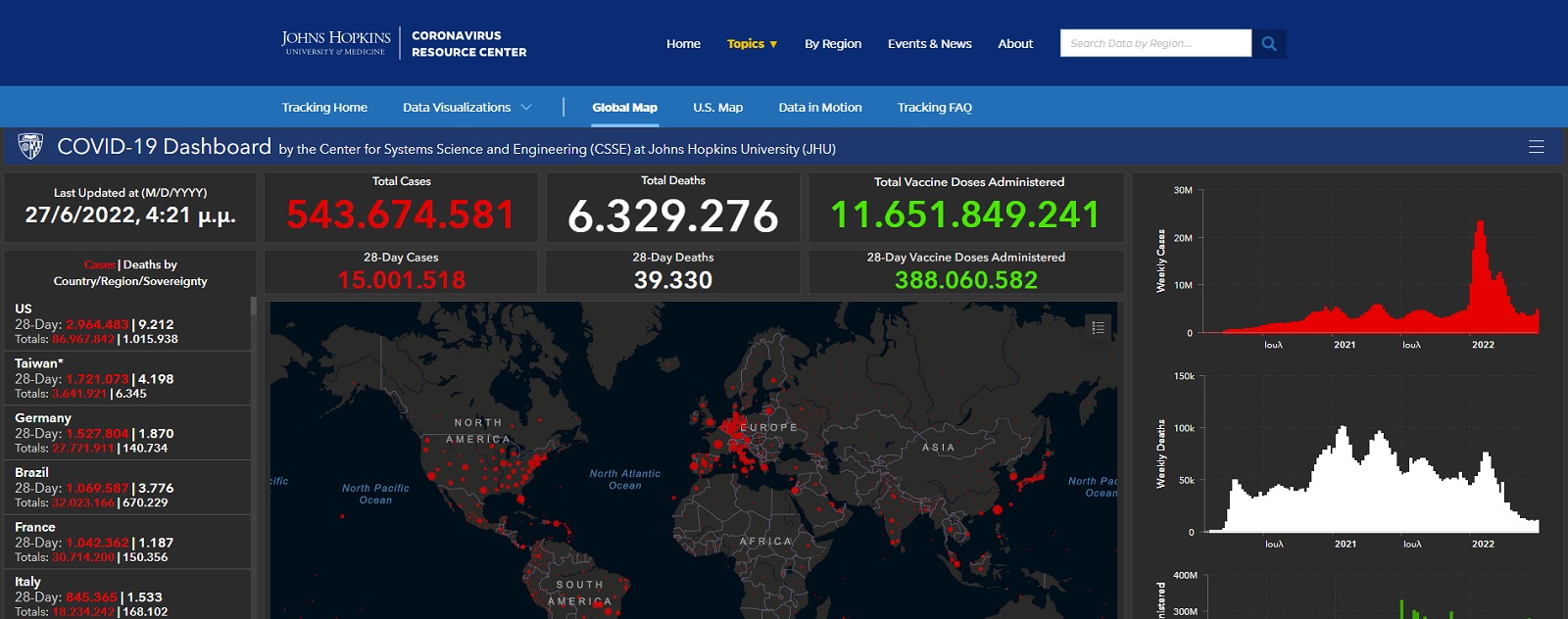The image size is (1568, 619).
Task: Click the 28-Day Deaths value 39.330
Action: pos(673,280)
